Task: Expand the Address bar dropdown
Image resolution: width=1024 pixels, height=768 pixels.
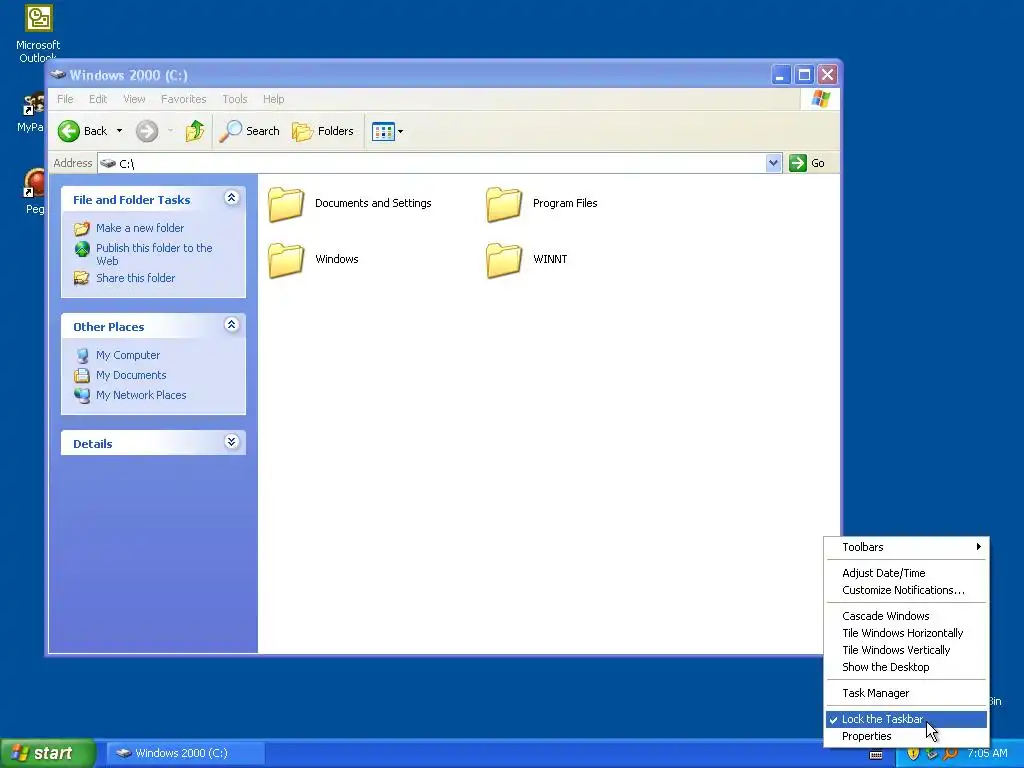Action: pos(773,163)
